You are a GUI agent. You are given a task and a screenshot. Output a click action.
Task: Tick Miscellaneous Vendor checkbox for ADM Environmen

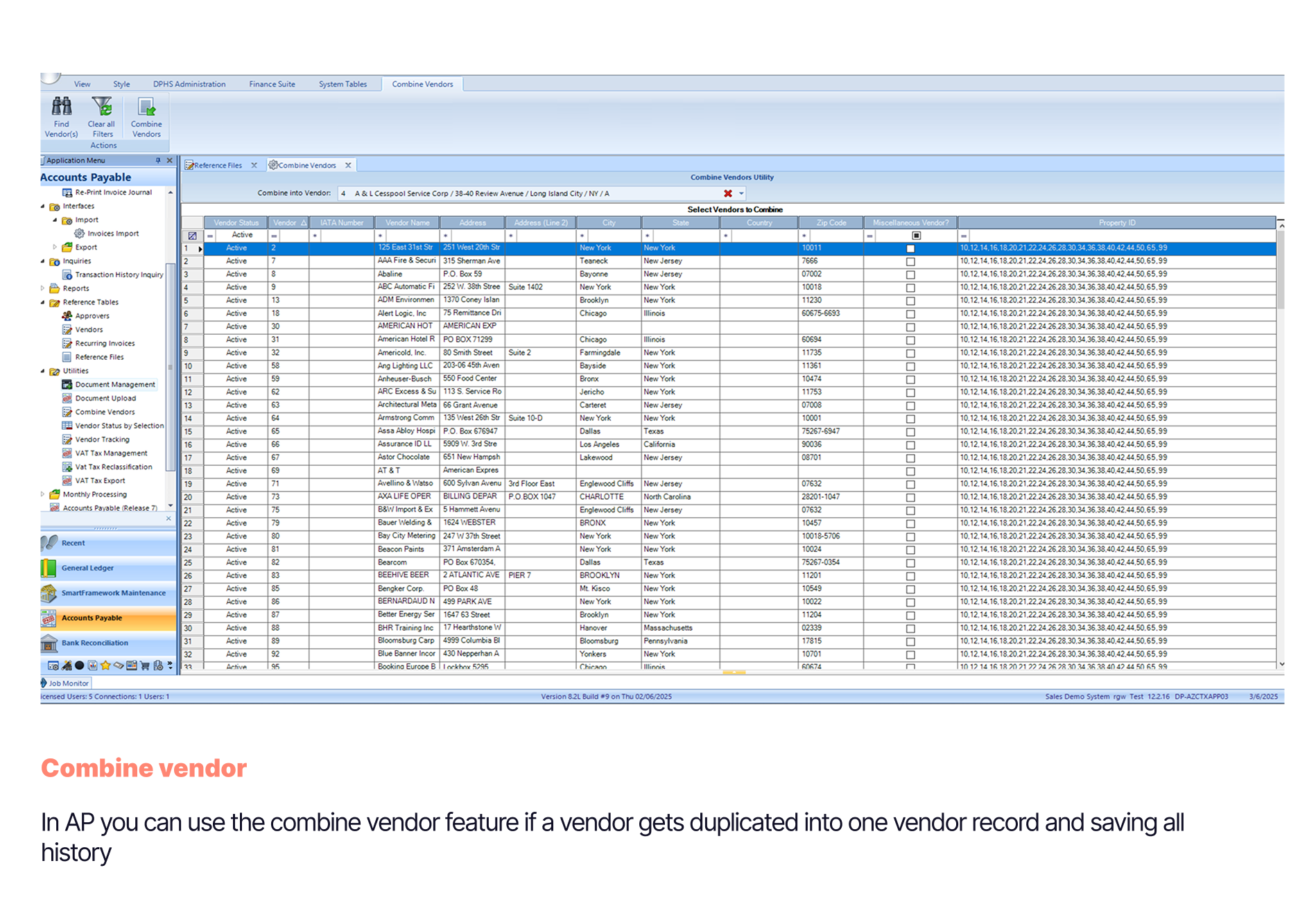(x=910, y=301)
